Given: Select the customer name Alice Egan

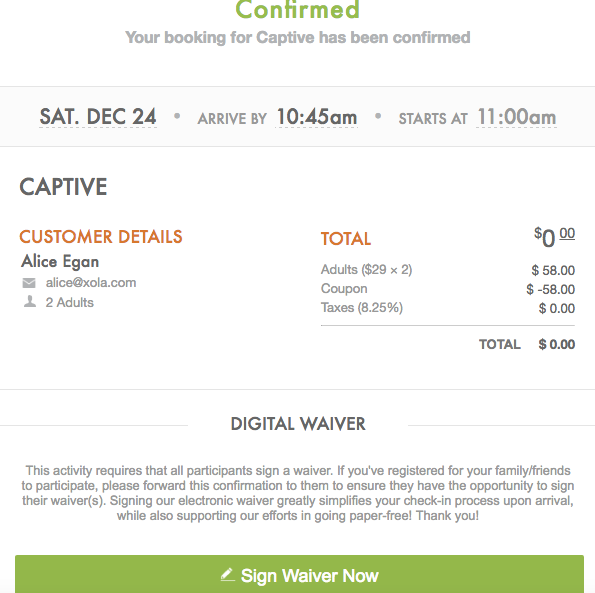Looking at the screenshot, I should pos(60,261).
